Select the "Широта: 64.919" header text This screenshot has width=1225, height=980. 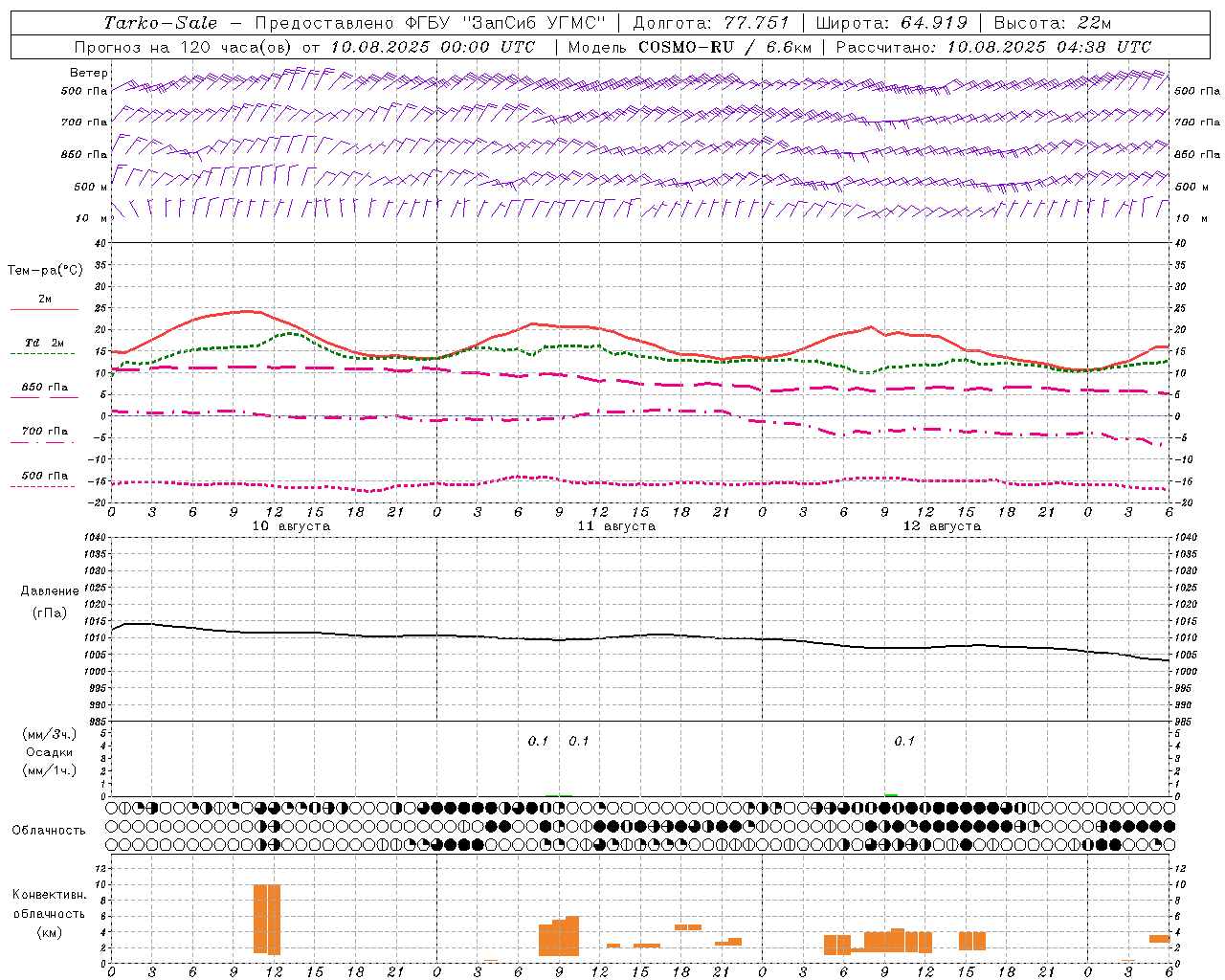891,23
